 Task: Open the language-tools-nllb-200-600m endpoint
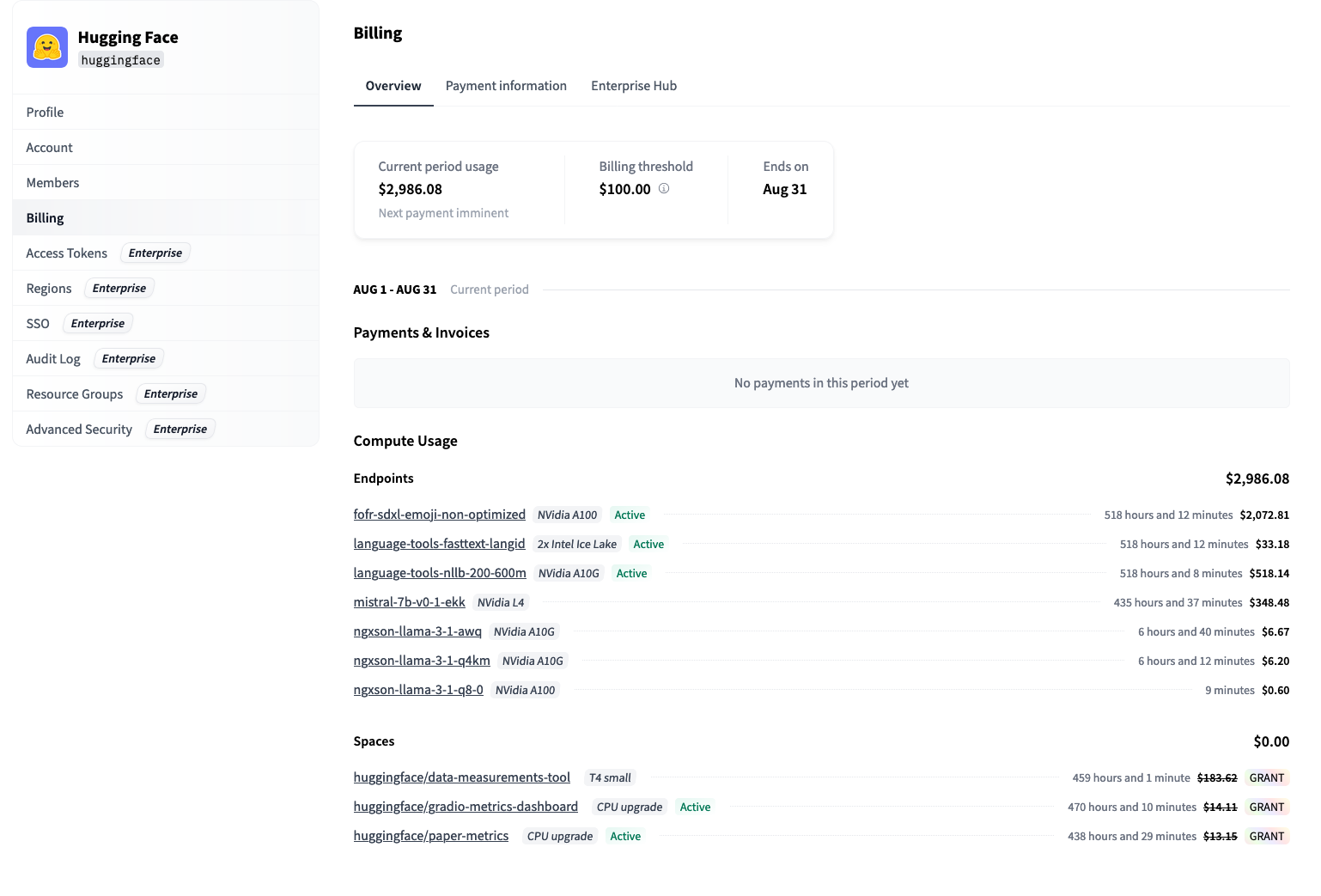tap(439, 572)
